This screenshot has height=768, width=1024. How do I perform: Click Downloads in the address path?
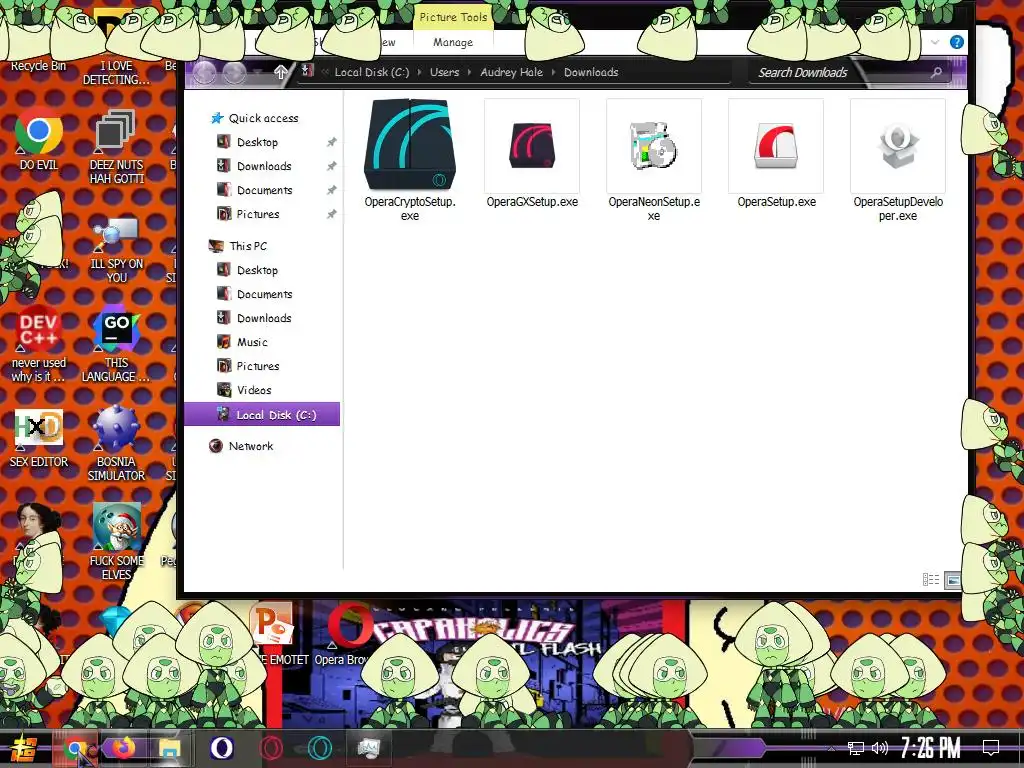pyautogui.click(x=591, y=72)
